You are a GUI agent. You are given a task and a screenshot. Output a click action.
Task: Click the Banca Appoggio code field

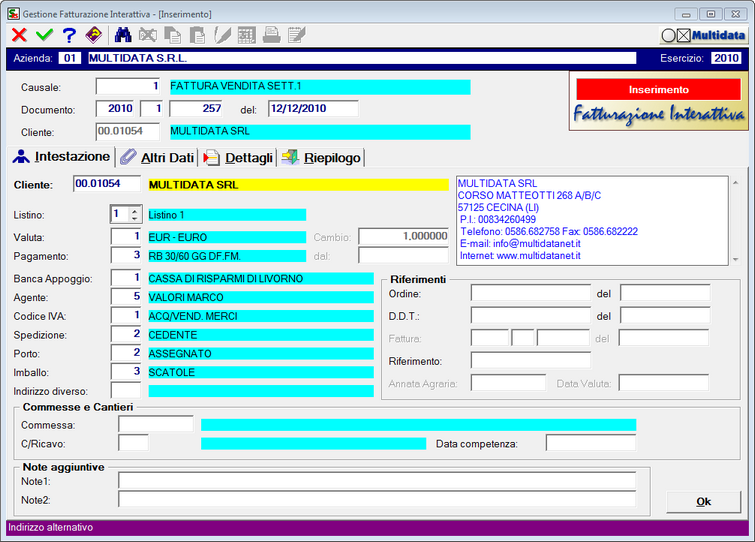(126, 278)
